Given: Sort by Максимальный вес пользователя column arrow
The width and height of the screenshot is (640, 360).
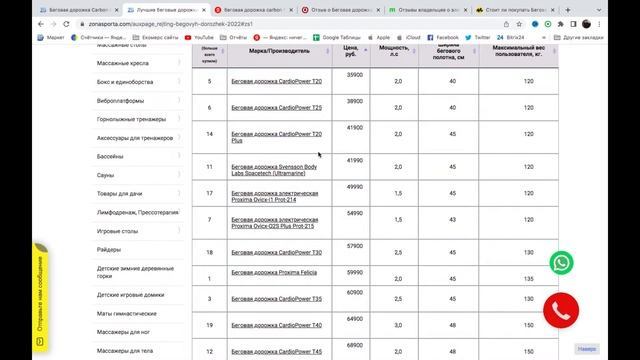Looking at the screenshot, I should (x=554, y=51).
